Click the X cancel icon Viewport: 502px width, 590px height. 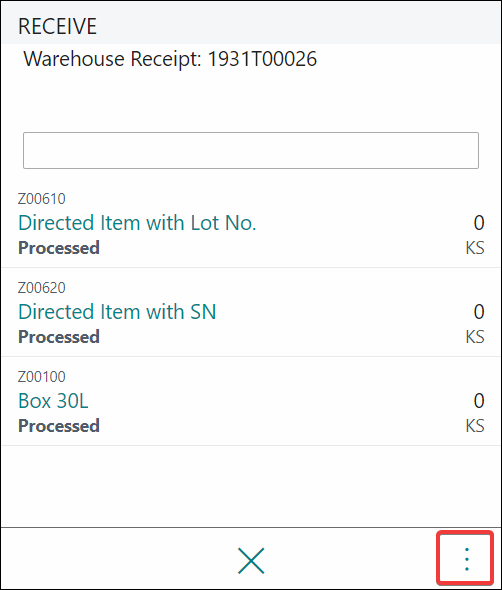[x=251, y=560]
